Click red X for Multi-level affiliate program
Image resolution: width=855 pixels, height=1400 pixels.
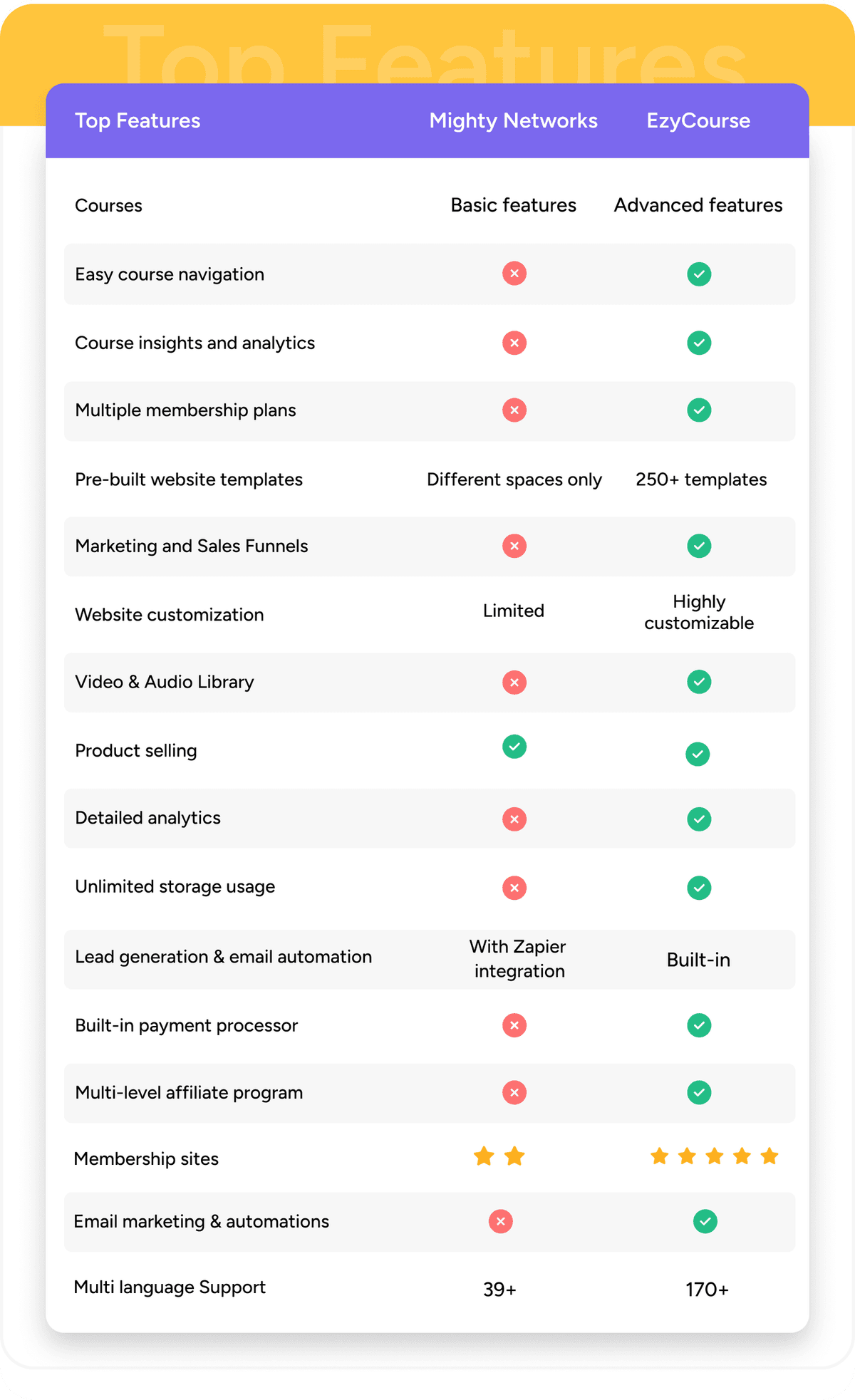[514, 1092]
